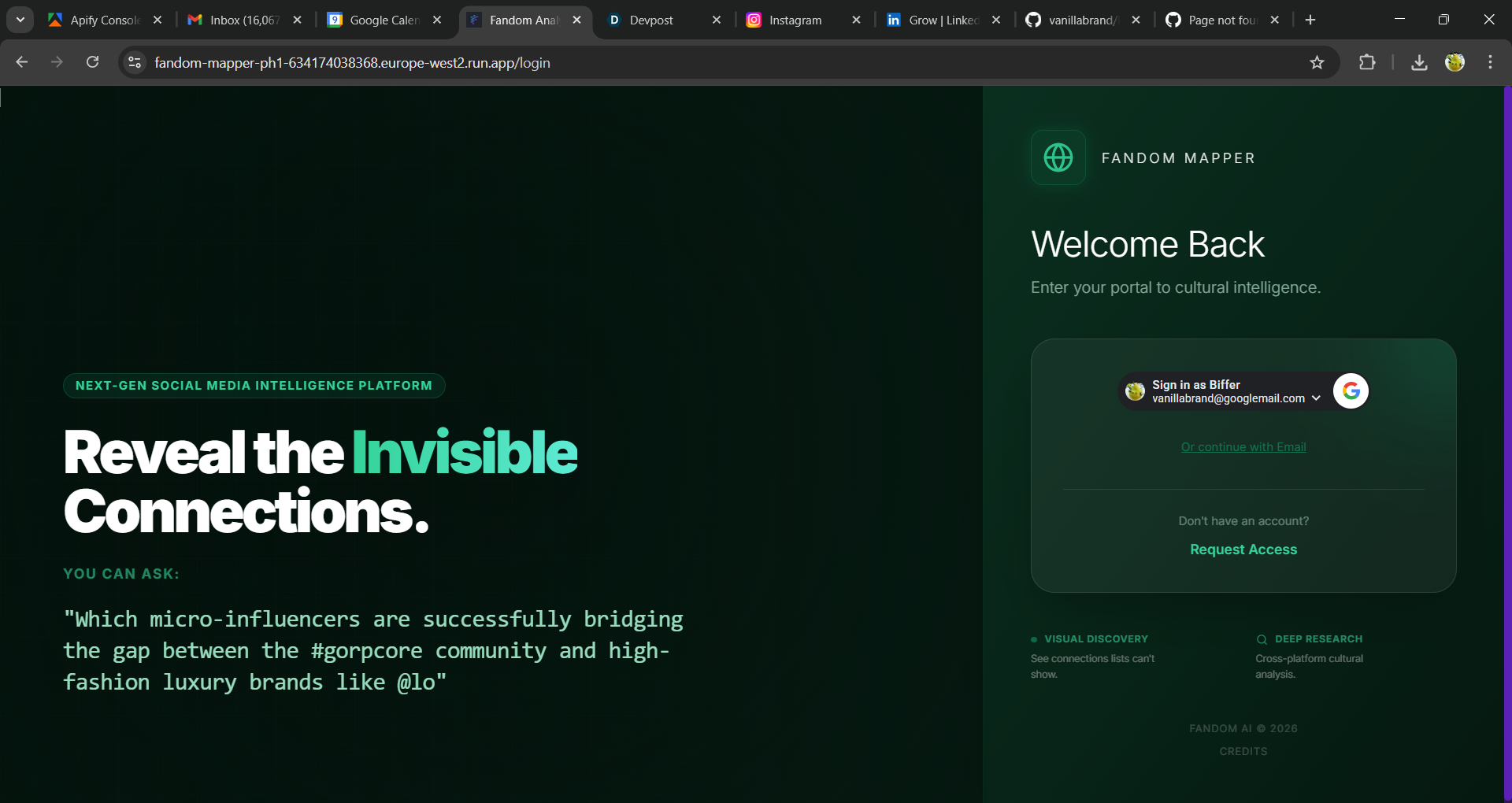Click Or continue with Email link

pos(1243,447)
